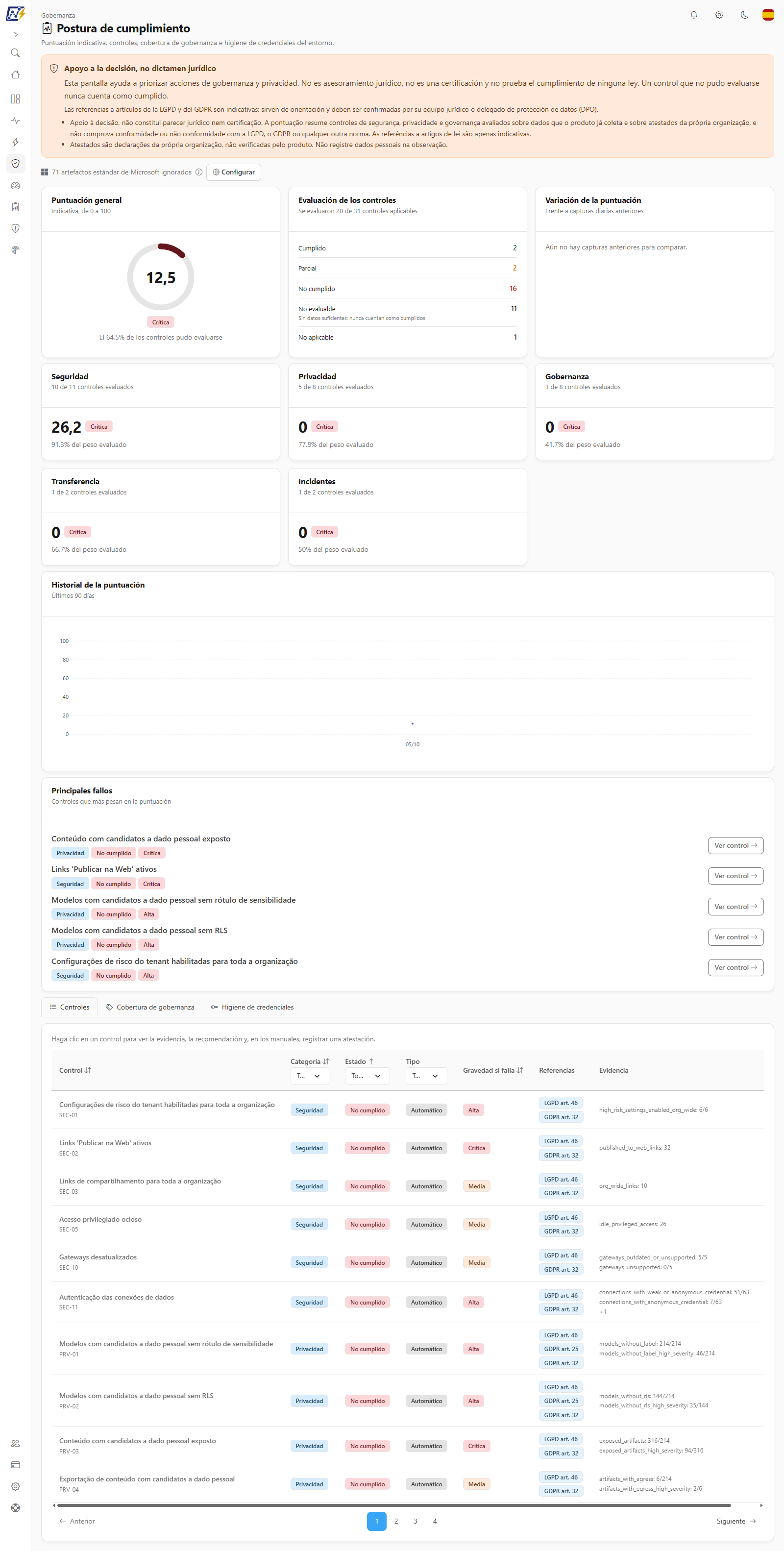
Task: Select the shield-check compliance sidebar icon
Action: pyautogui.click(x=16, y=164)
